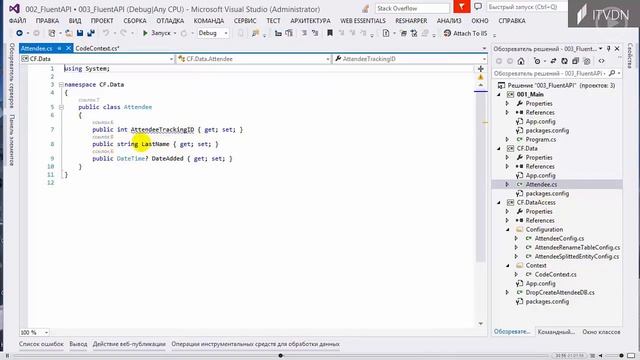Open the Debug configuration dropdown
This screenshot has height=360, width=640.
click(213, 33)
